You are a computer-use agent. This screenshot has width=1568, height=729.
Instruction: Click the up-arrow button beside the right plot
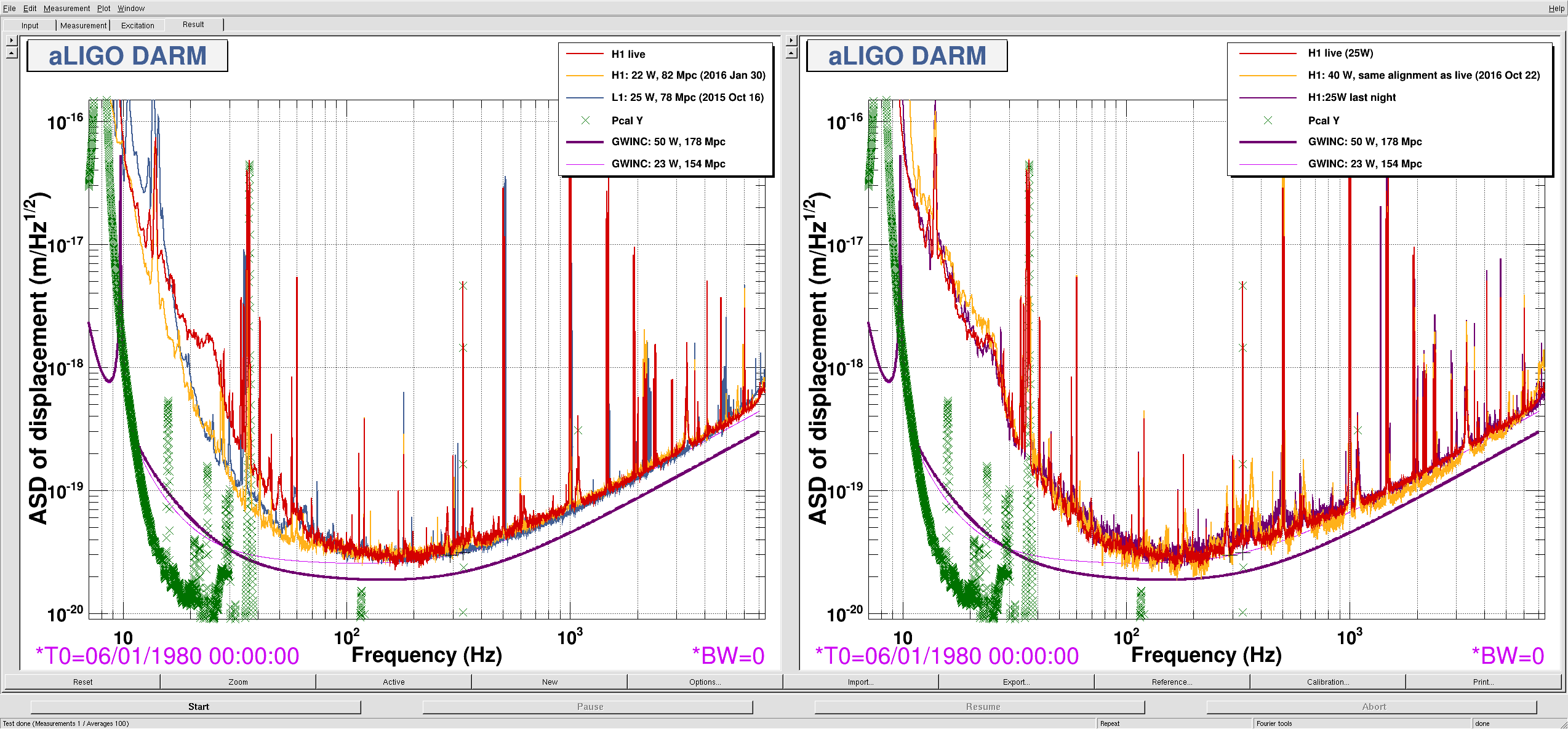coord(791,53)
